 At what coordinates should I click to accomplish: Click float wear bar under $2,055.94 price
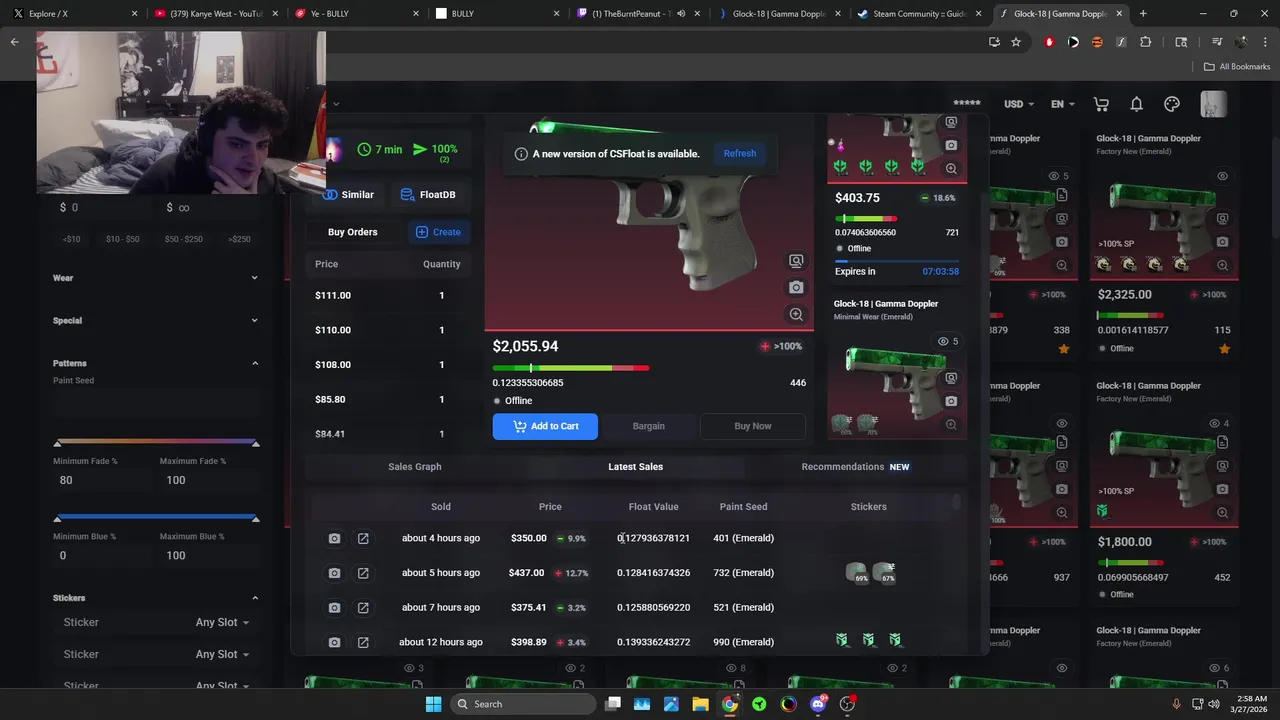point(571,368)
